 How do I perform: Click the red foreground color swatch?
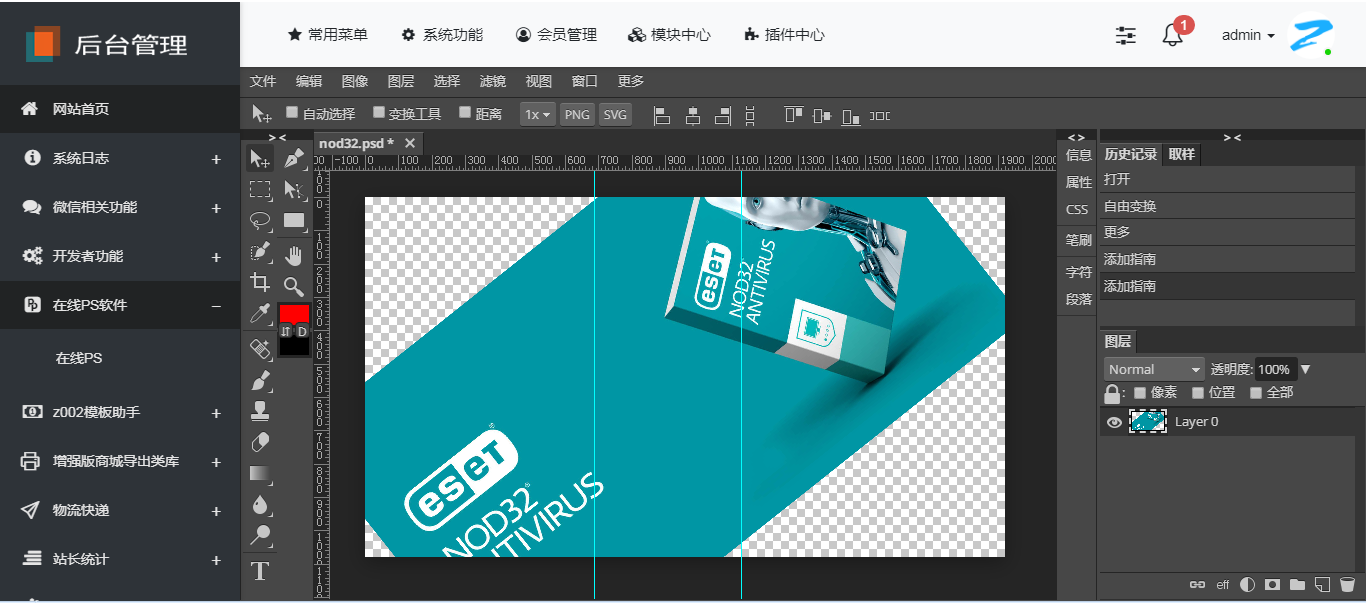(294, 313)
